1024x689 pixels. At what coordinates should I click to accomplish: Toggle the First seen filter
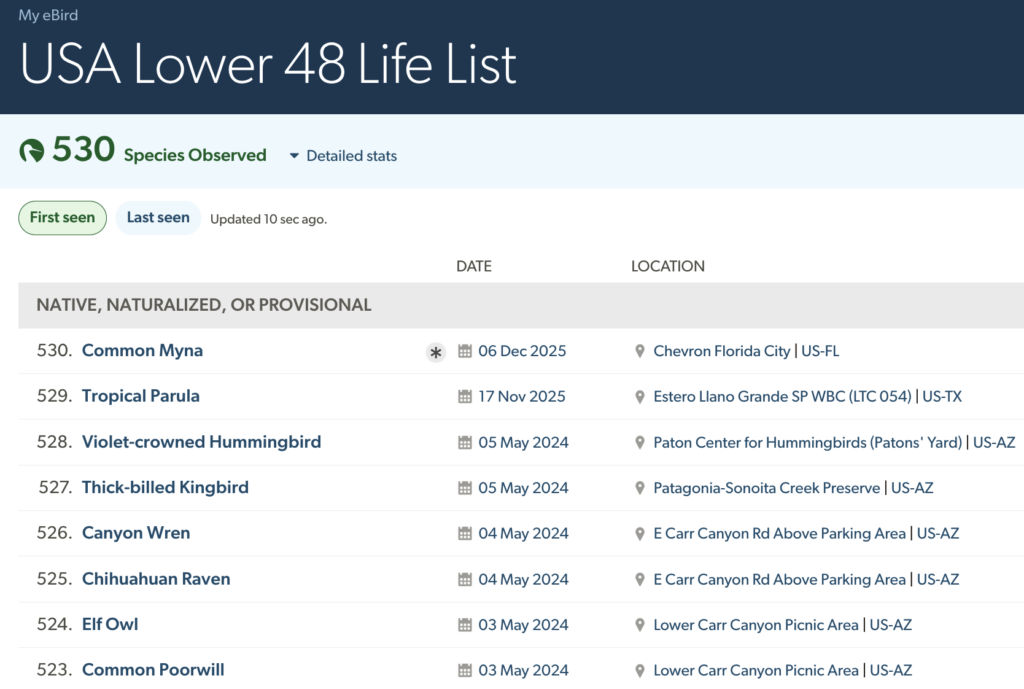click(62, 218)
